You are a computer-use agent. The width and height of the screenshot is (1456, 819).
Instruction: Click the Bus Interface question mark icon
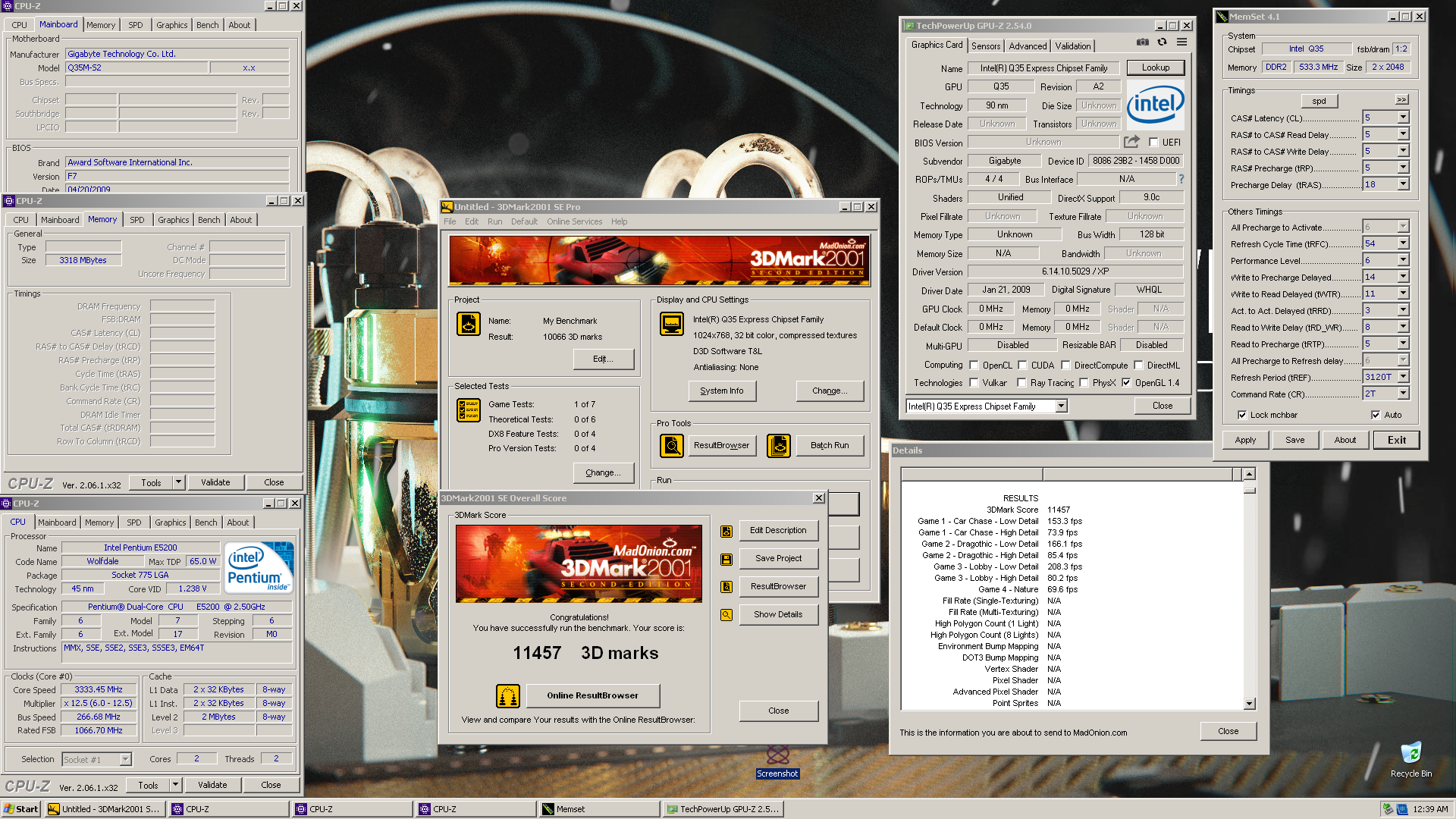pos(1181,179)
